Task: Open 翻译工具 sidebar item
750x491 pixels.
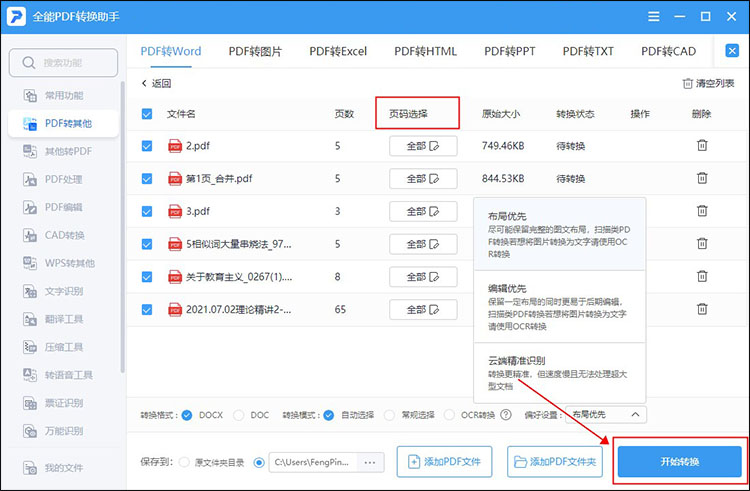Action: 64,319
